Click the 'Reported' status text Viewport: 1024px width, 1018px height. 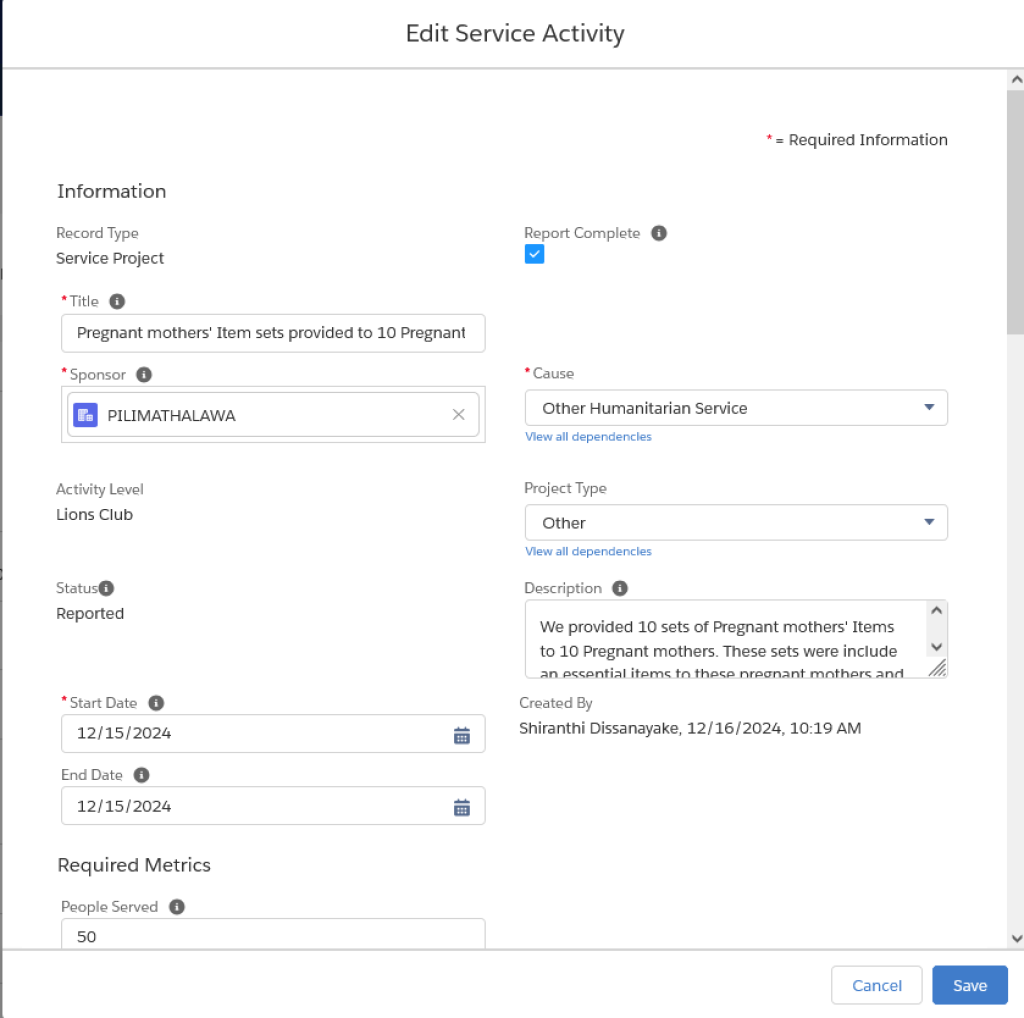90,614
